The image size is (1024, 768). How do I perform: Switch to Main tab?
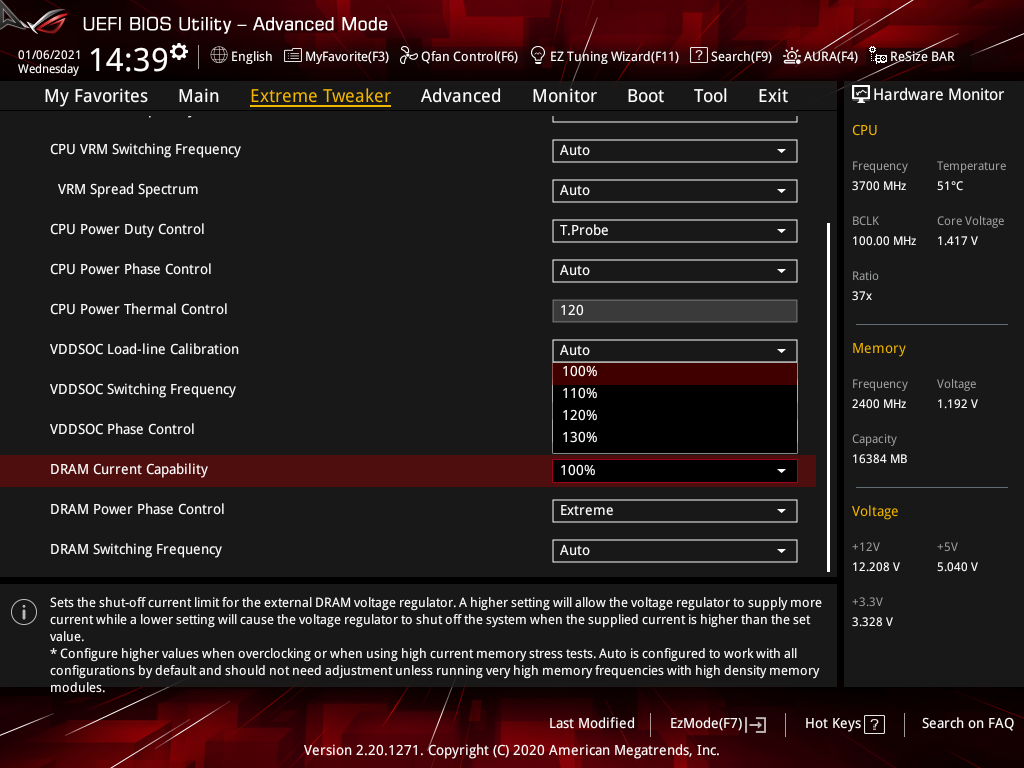click(x=199, y=96)
